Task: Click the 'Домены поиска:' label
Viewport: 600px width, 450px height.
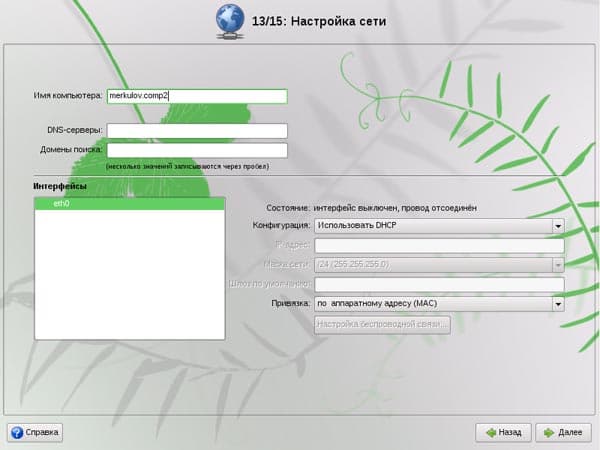Action: tap(71, 150)
